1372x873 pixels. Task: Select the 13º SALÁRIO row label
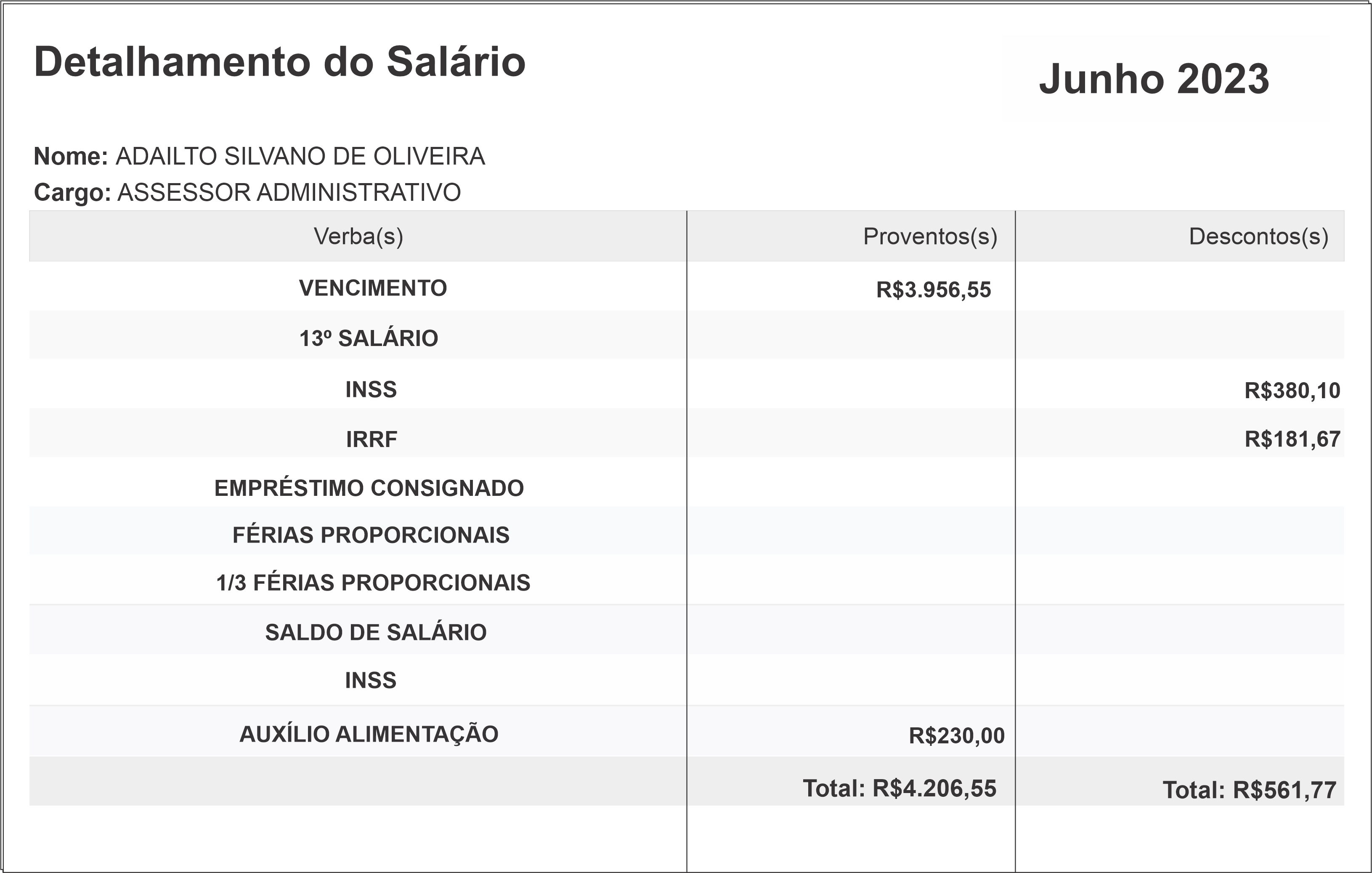(369, 338)
